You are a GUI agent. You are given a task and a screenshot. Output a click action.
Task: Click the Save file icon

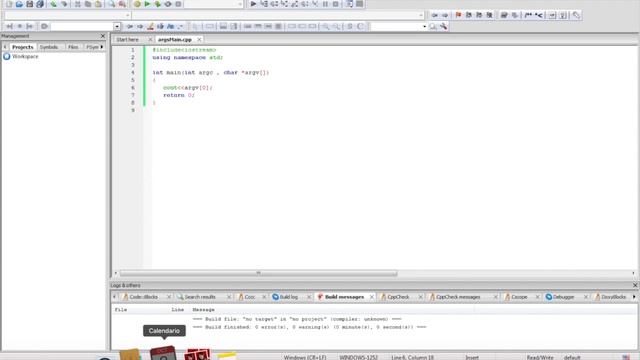pyautogui.click(x=29, y=4)
